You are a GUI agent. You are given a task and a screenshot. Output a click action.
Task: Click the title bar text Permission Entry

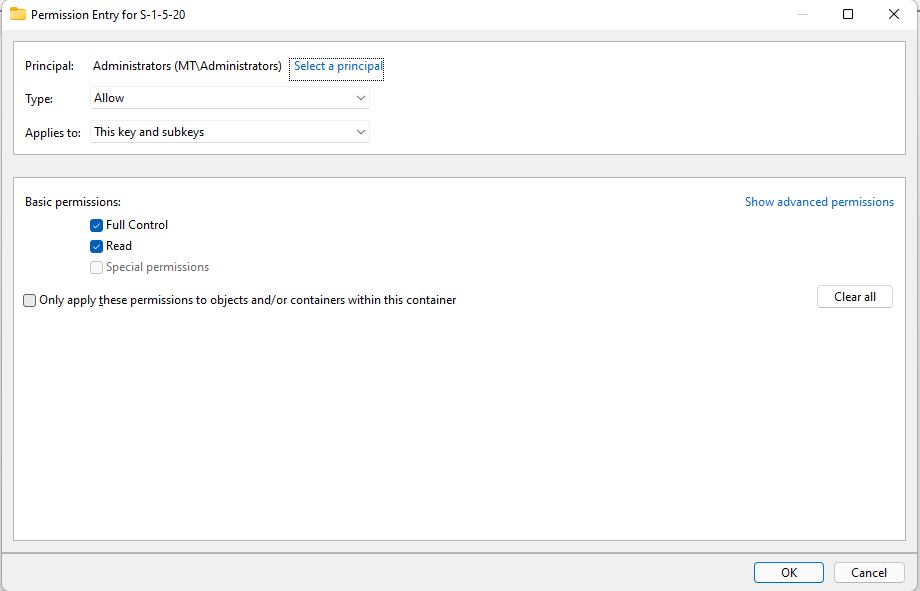click(x=108, y=15)
